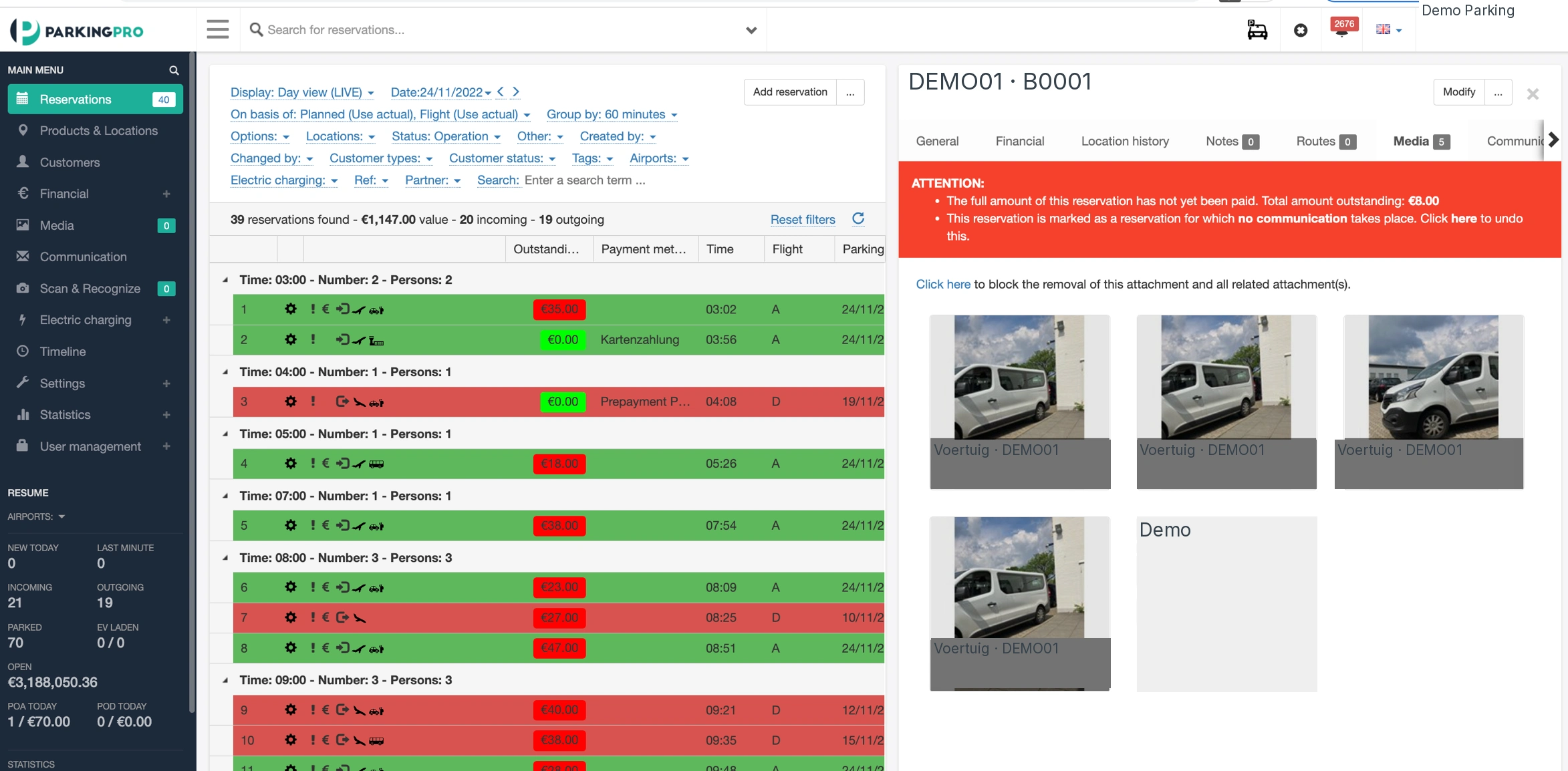Viewport: 1568px width, 771px height.
Task: Click the green €0.00 badge in row 2
Action: coord(563,339)
